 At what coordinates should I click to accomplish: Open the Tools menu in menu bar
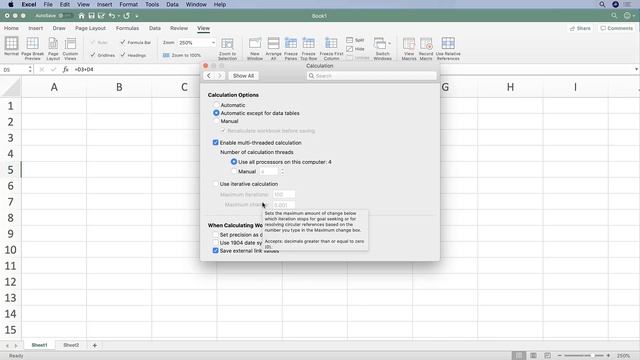click(152, 4)
